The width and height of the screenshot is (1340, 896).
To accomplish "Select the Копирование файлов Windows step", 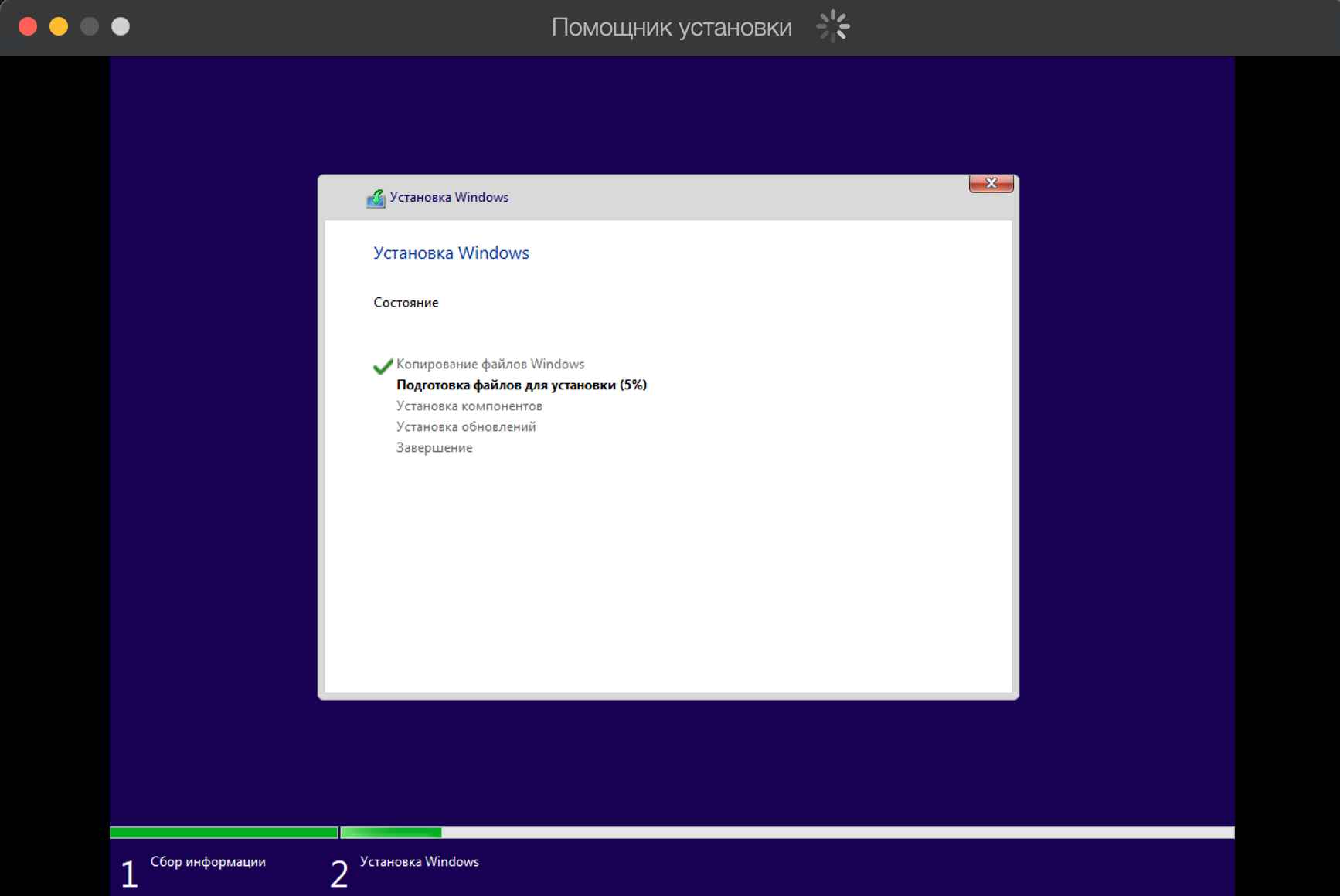I will pos(490,364).
